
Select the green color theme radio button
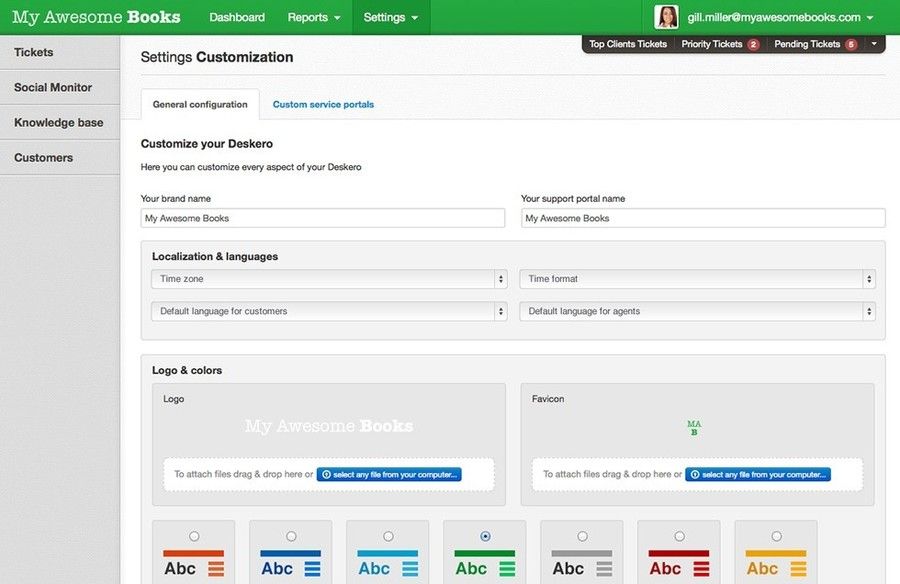pyautogui.click(x=485, y=536)
